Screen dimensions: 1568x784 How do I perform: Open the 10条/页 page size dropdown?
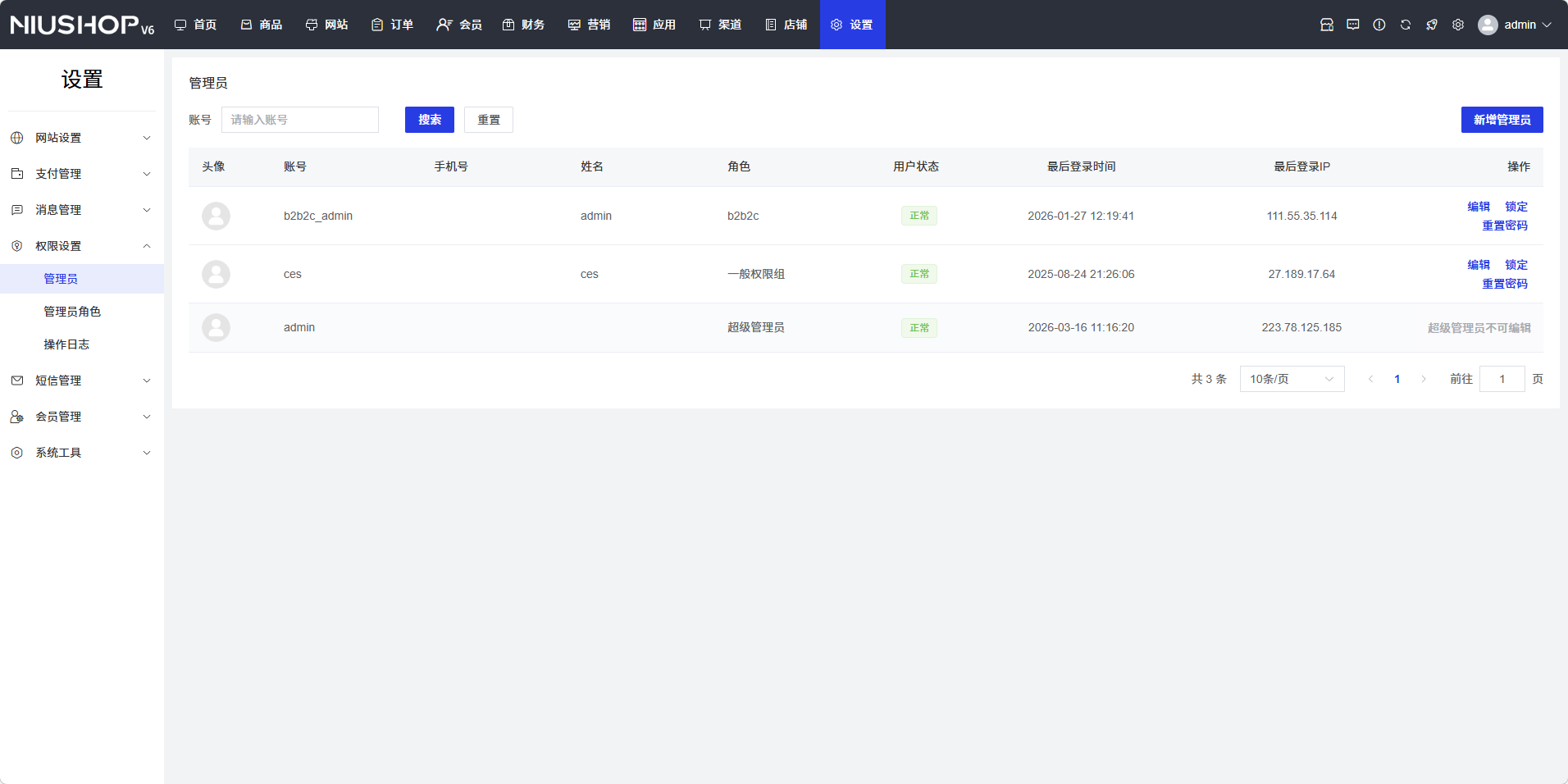(x=1291, y=379)
